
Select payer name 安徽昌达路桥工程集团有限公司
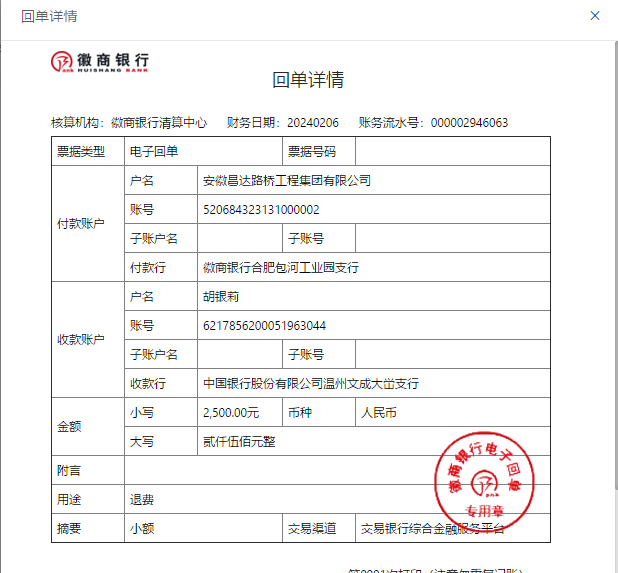[x=286, y=181]
